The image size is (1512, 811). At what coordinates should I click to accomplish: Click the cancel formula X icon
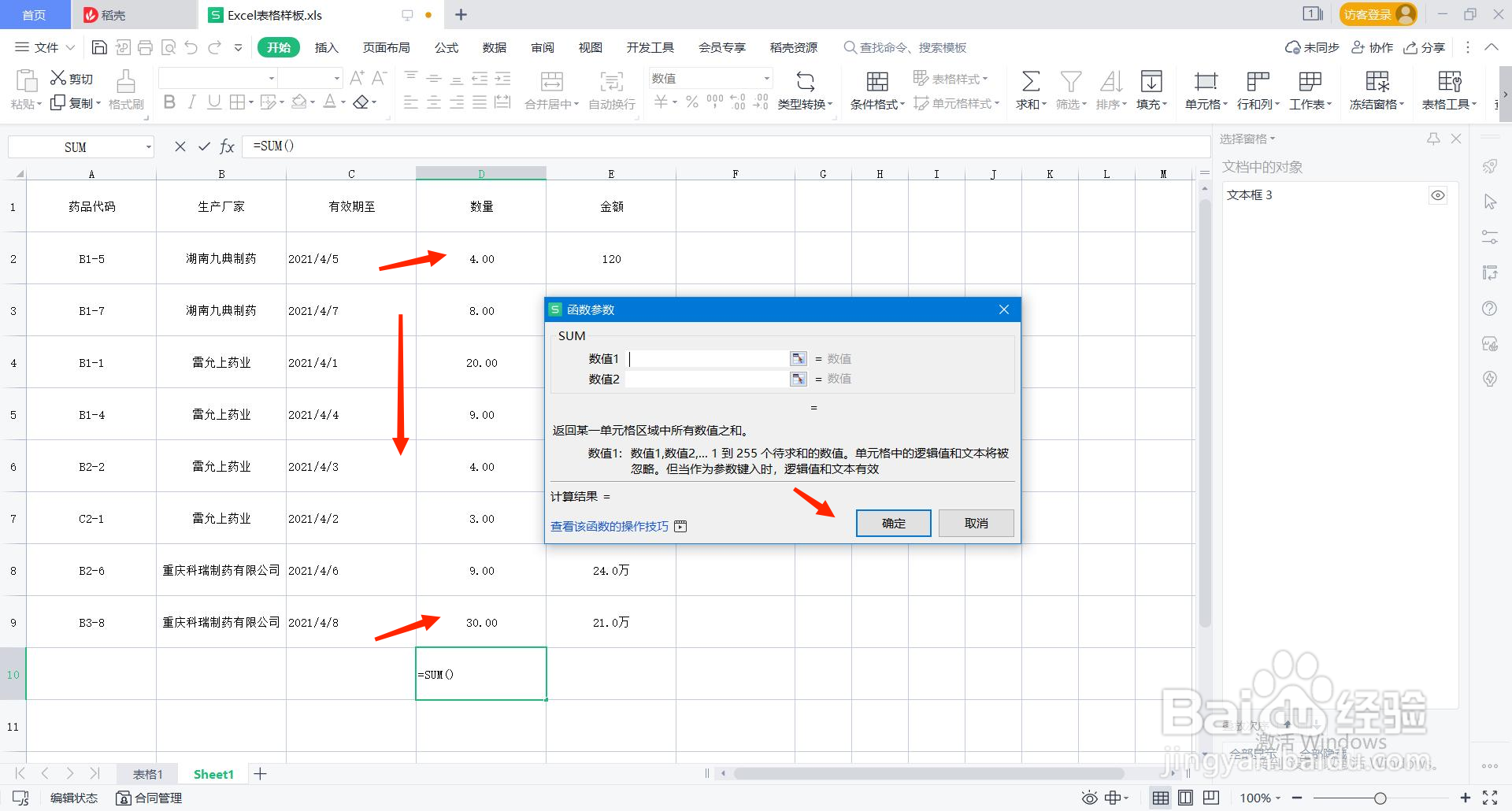180,146
